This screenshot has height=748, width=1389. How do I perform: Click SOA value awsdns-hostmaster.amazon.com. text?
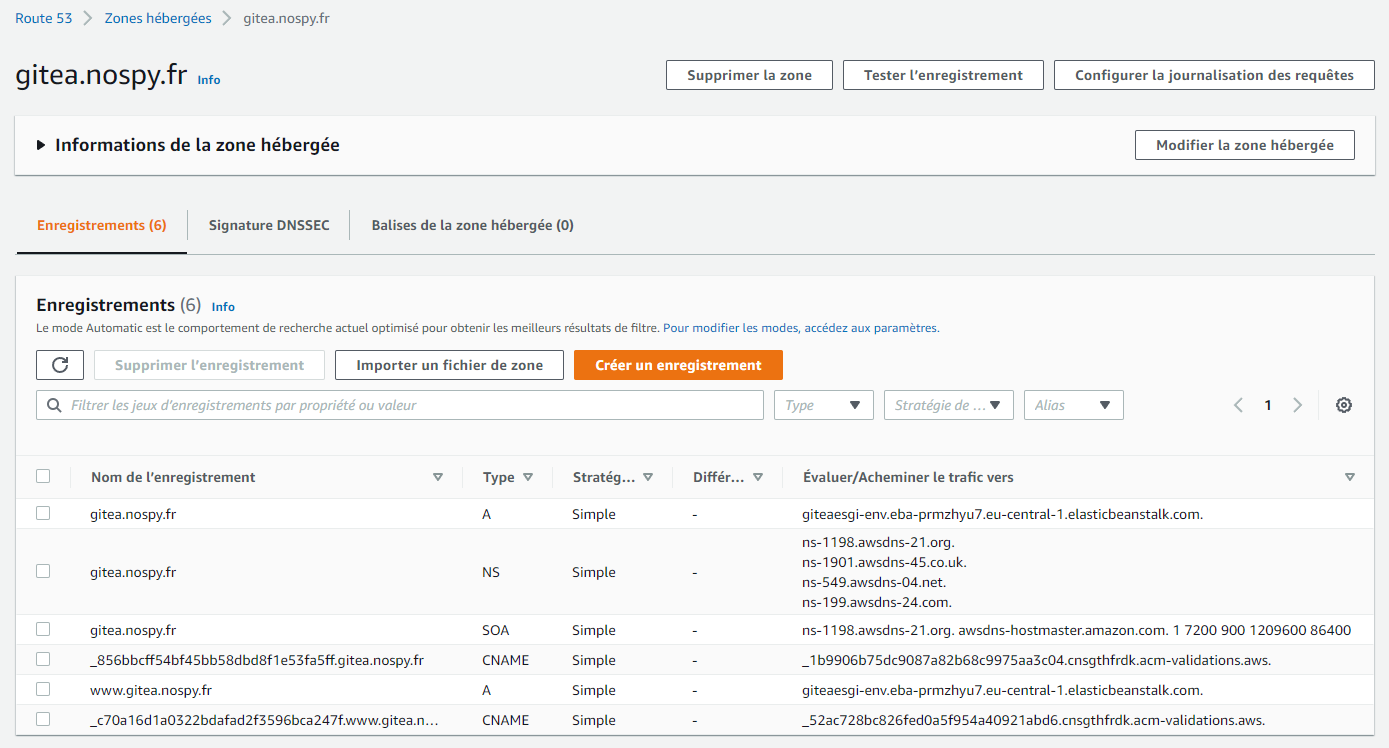1063,630
